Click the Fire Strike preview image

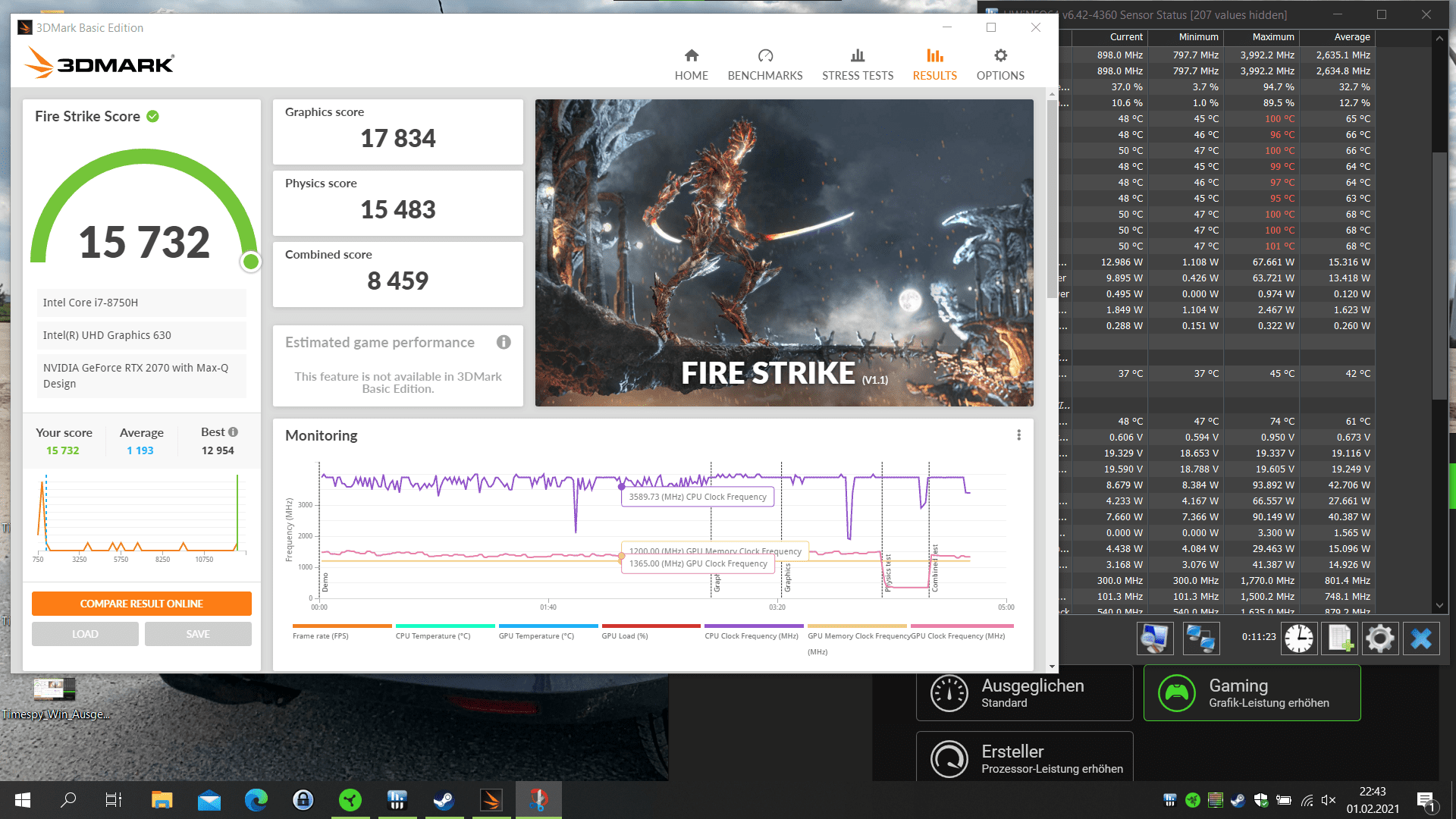784,253
